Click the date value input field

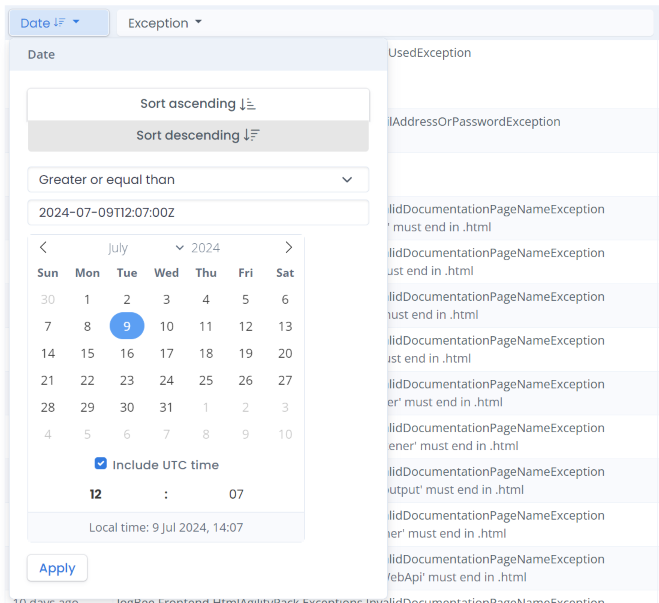(197, 212)
